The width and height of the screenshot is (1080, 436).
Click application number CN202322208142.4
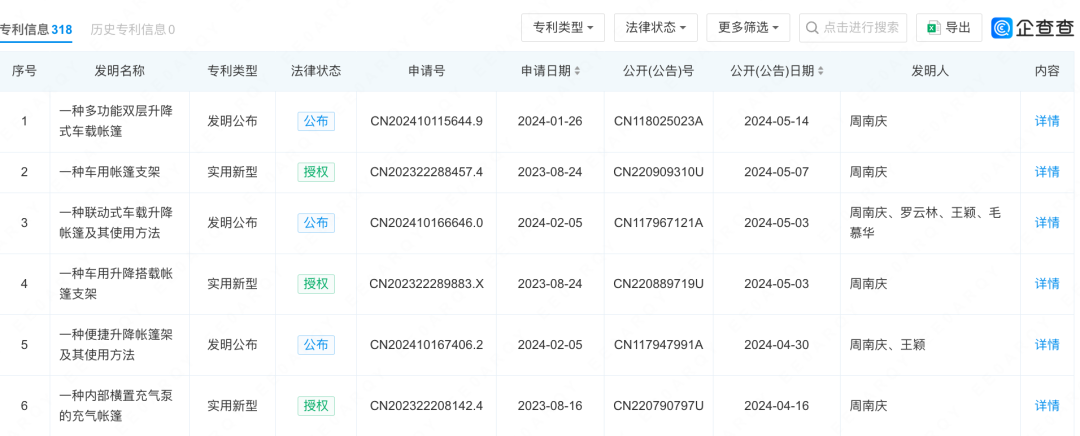click(x=426, y=406)
